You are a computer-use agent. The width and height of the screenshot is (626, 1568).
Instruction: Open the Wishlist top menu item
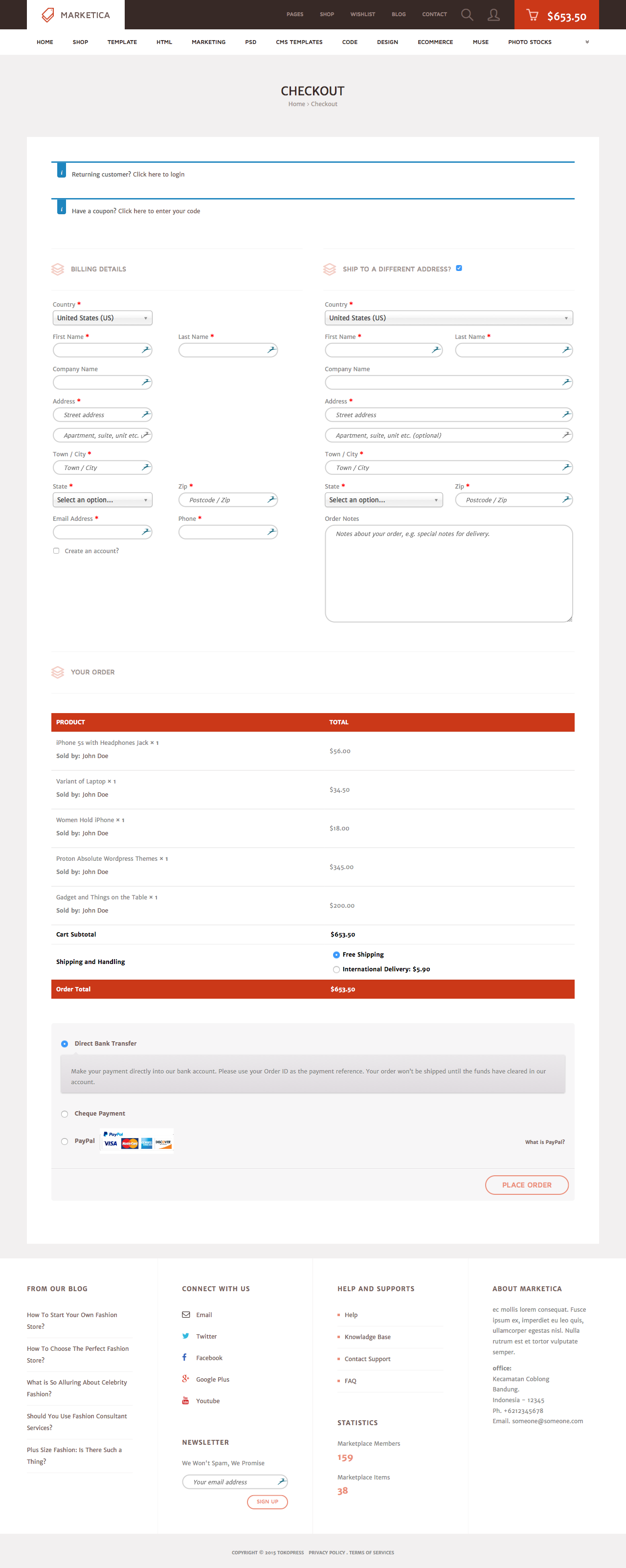tap(362, 14)
